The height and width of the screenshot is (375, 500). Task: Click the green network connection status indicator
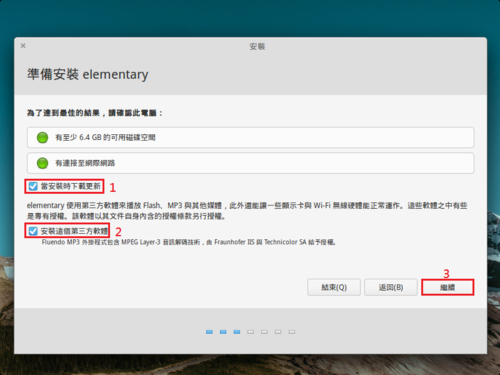tap(42, 163)
